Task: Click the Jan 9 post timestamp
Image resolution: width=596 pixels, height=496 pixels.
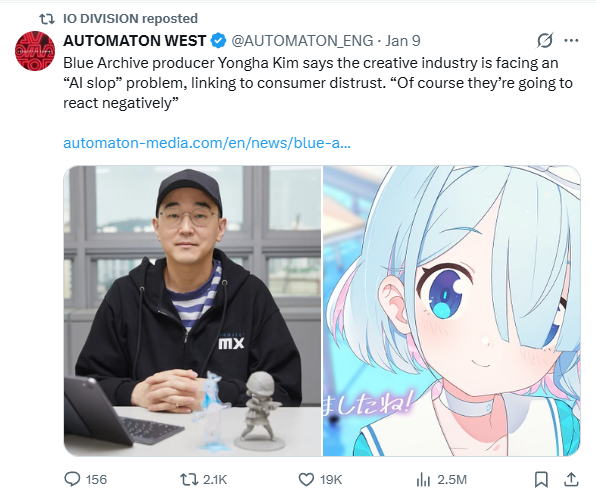Action: (x=403, y=41)
